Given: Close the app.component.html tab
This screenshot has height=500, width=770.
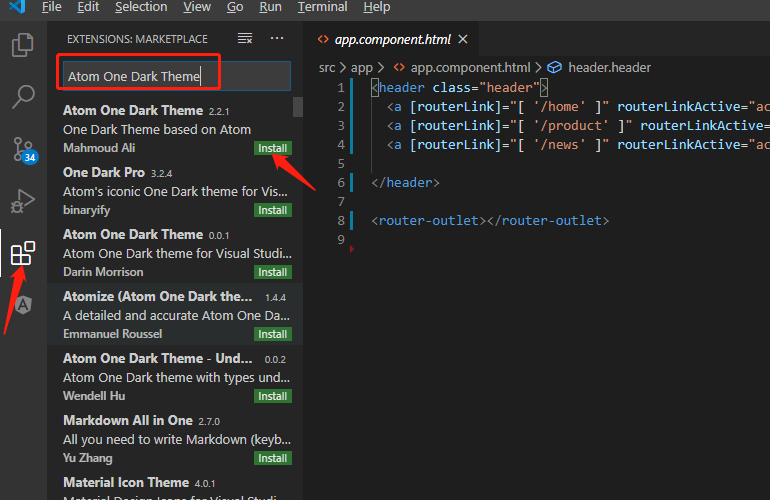Looking at the screenshot, I should click(x=463, y=39).
